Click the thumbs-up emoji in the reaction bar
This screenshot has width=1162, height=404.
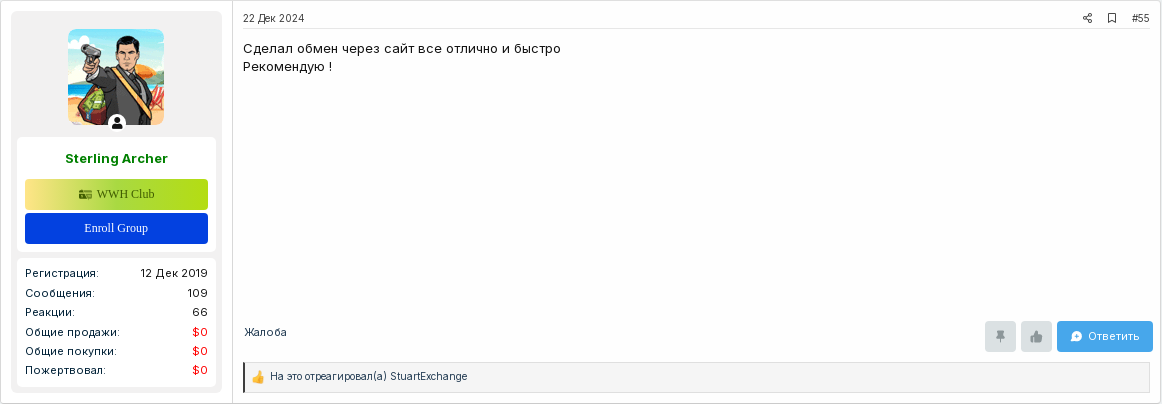point(258,377)
